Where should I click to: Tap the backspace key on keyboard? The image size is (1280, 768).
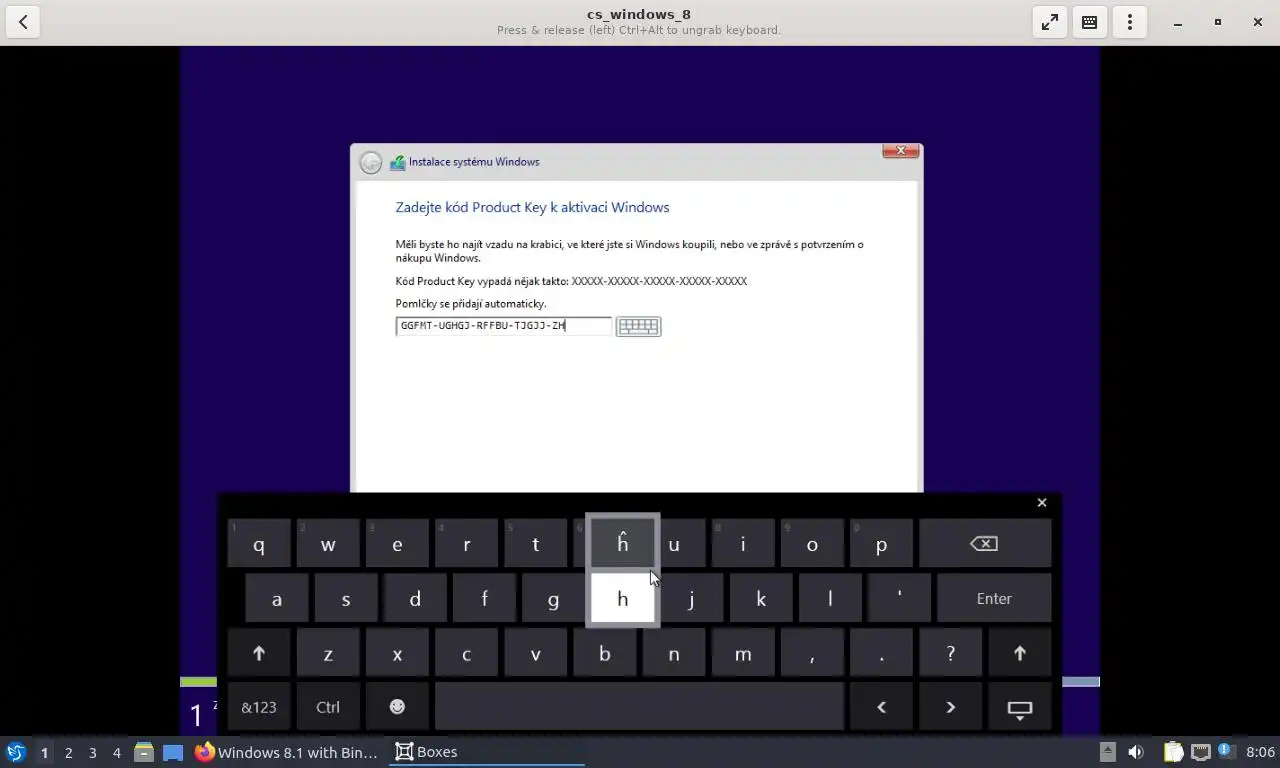pyautogui.click(x=985, y=544)
